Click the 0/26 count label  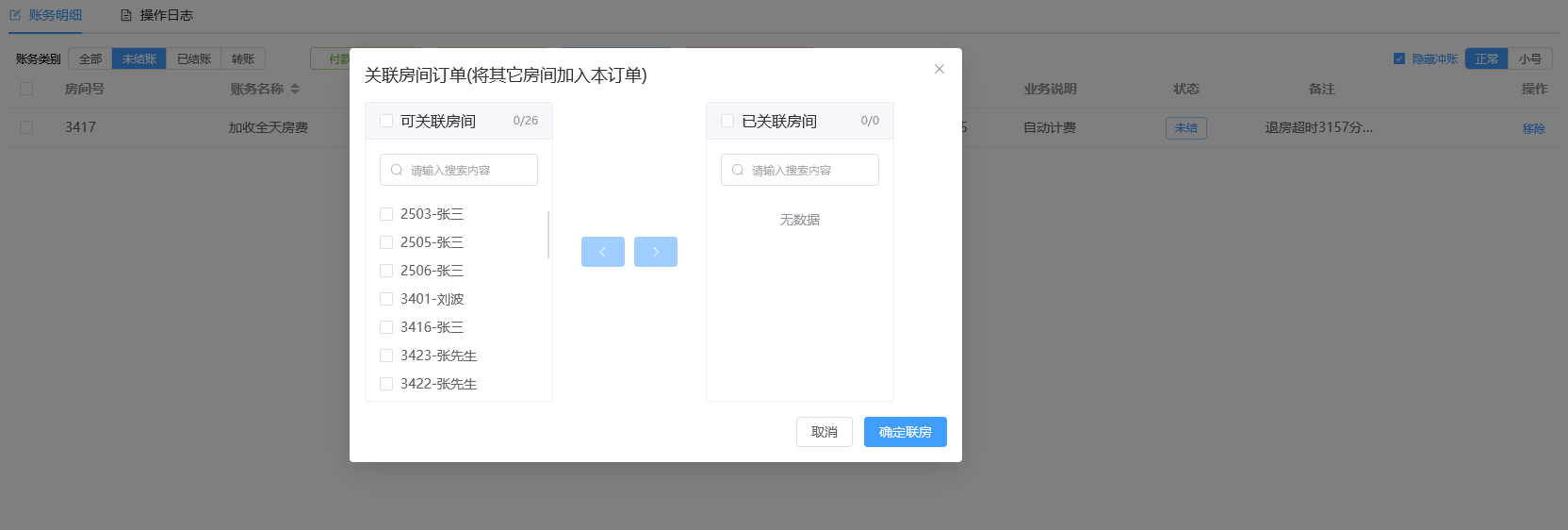(x=526, y=121)
